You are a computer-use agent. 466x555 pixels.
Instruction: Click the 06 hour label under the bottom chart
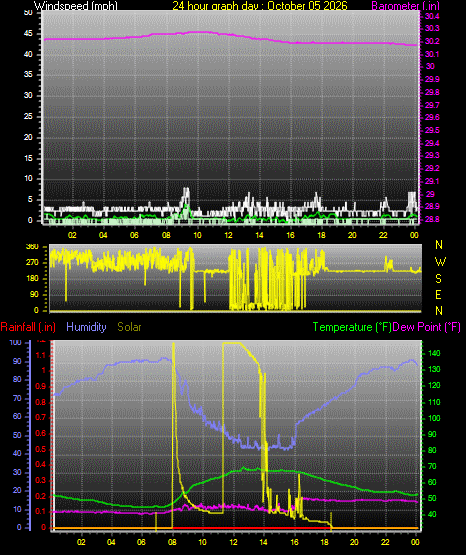[141, 542]
